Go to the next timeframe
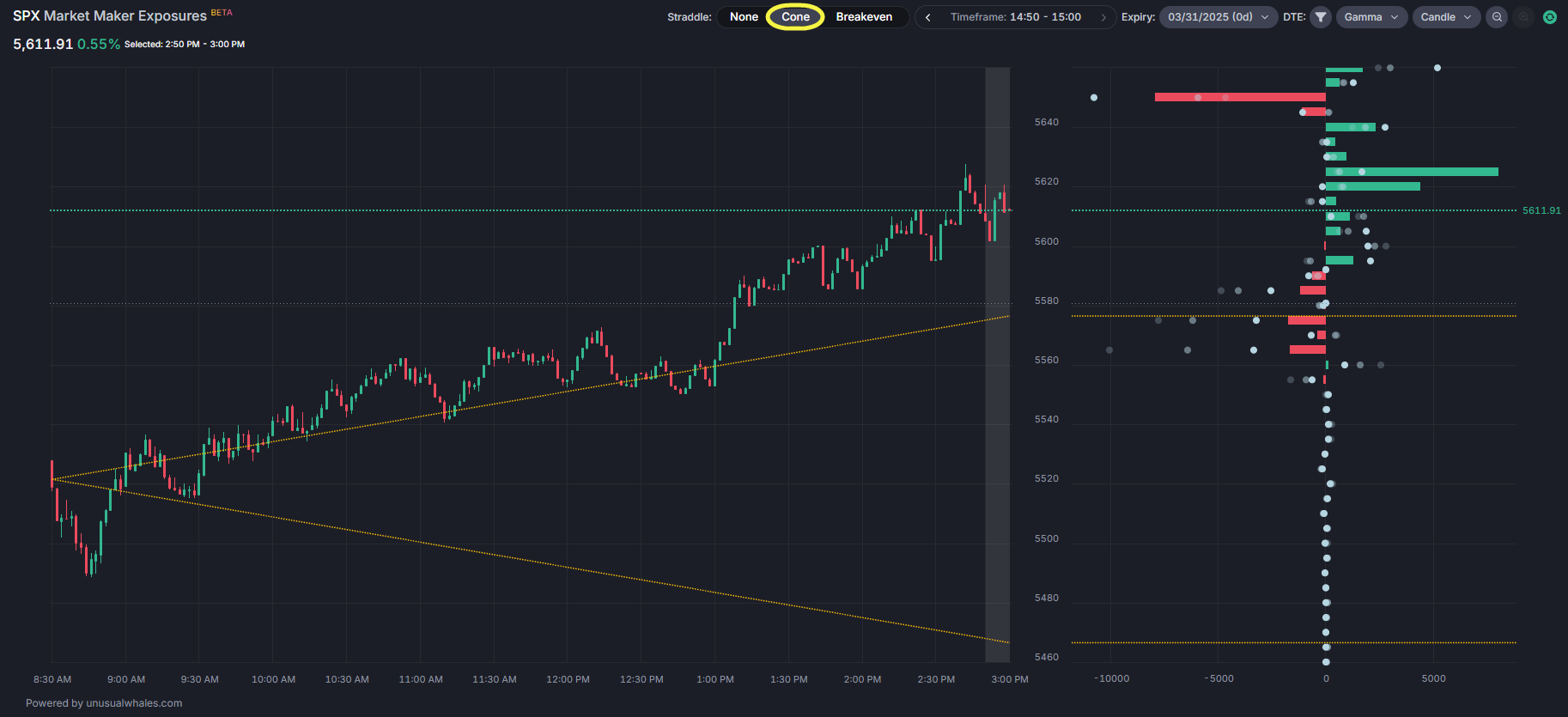 pos(1103,17)
